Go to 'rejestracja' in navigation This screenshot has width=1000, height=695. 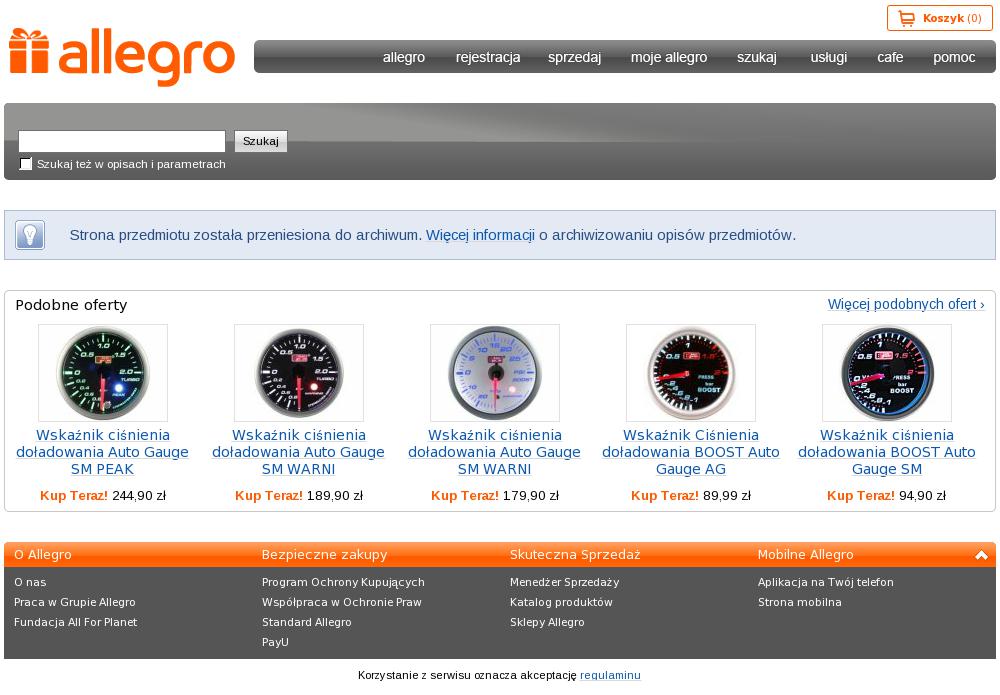click(x=488, y=57)
